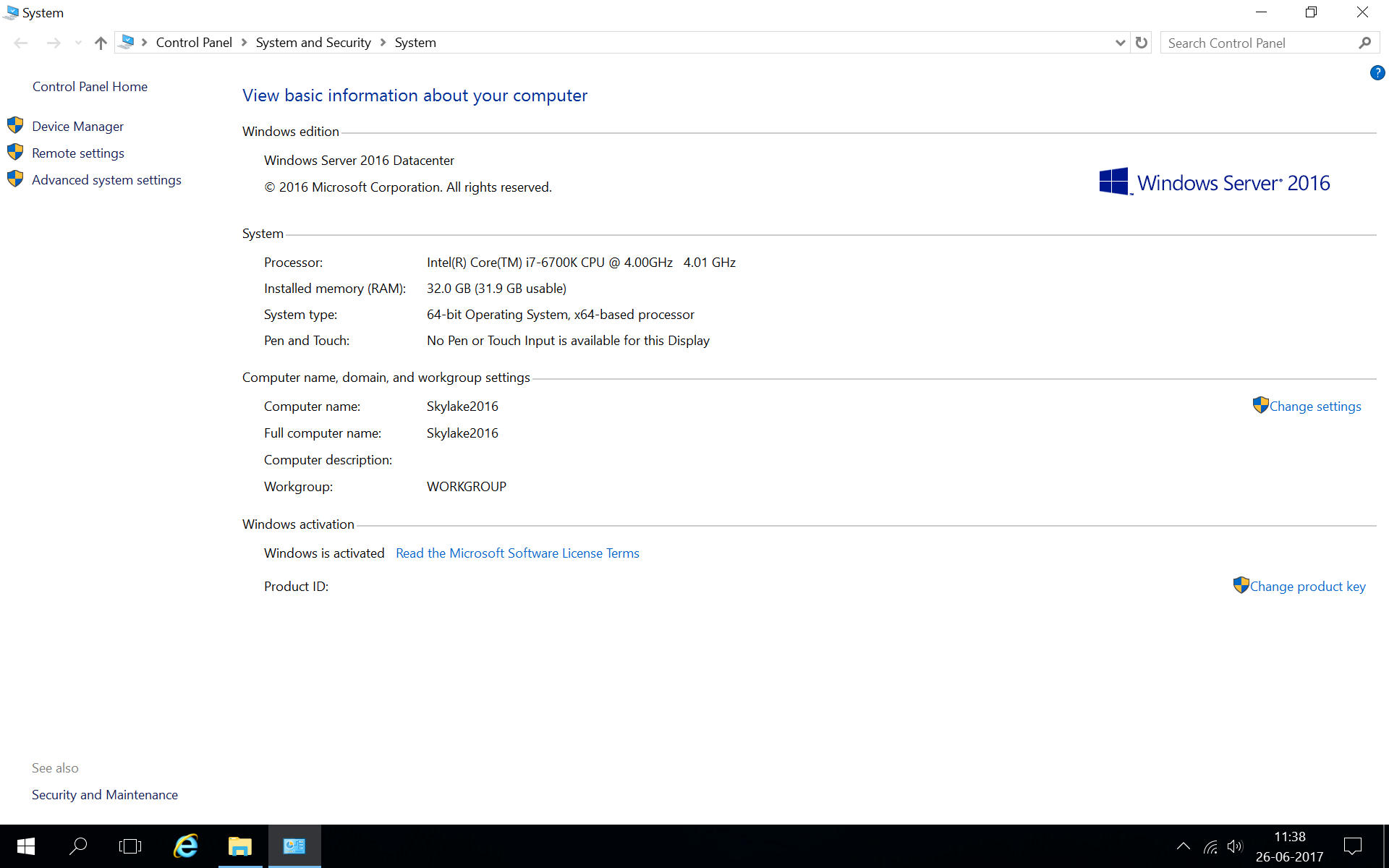Open Remote settings with shield icon
Viewport: 1389px width, 868px height.
click(x=78, y=153)
